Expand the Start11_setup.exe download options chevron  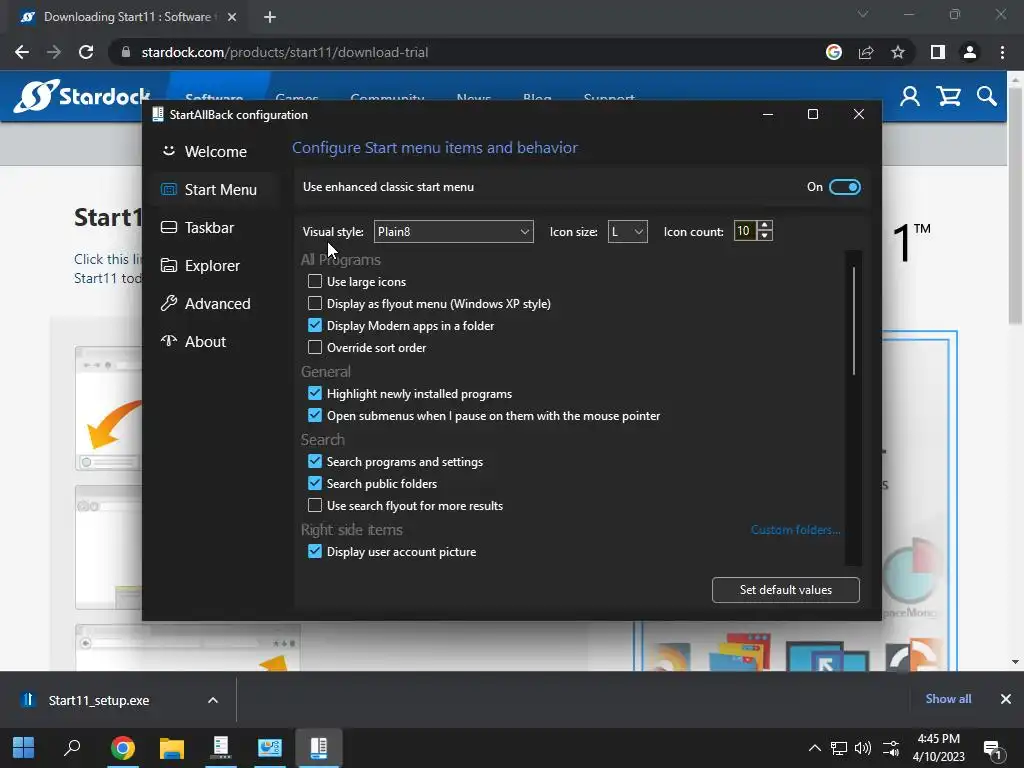click(213, 700)
